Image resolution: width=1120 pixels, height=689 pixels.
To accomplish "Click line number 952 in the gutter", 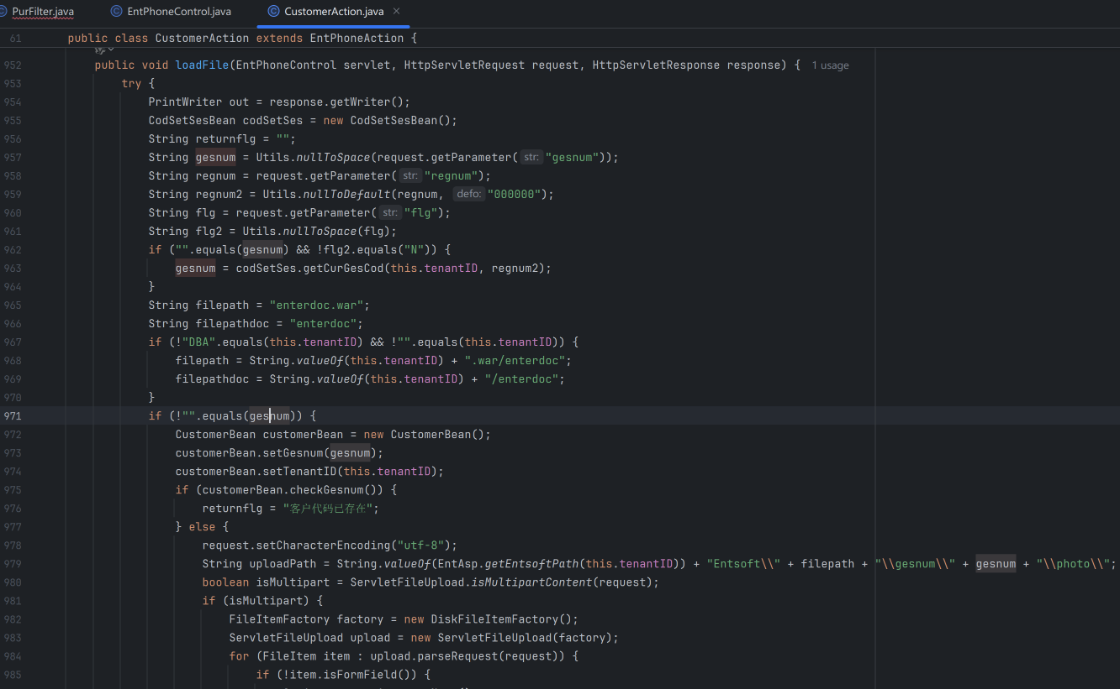I will [13, 65].
